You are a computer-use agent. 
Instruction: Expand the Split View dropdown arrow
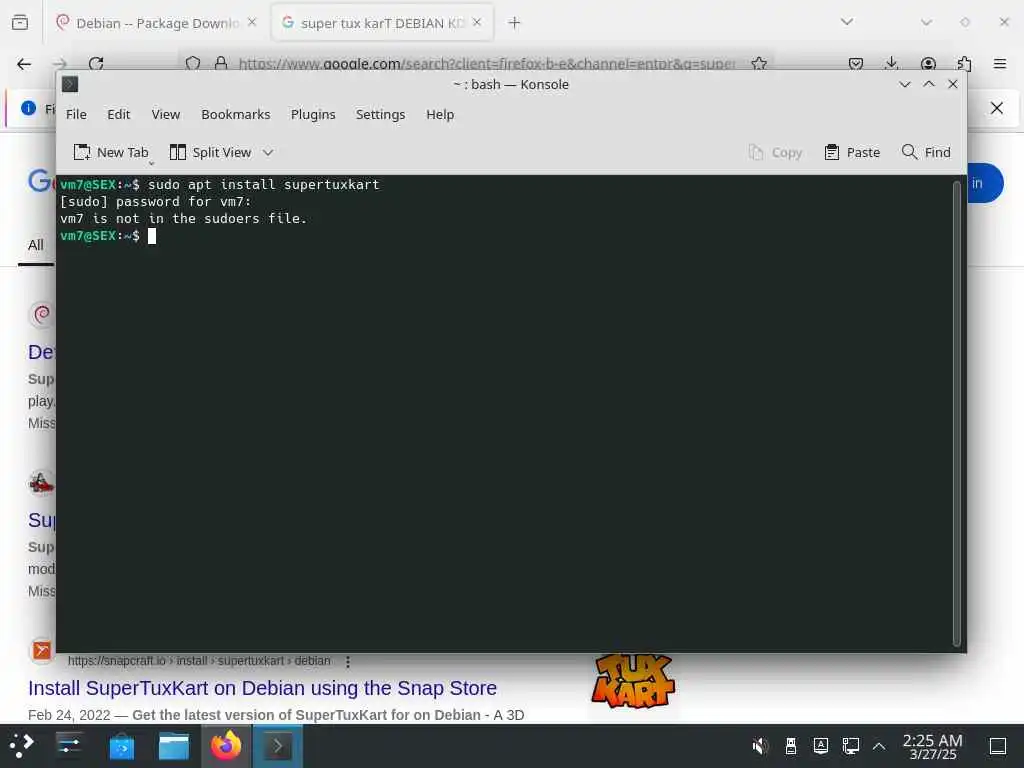point(268,152)
